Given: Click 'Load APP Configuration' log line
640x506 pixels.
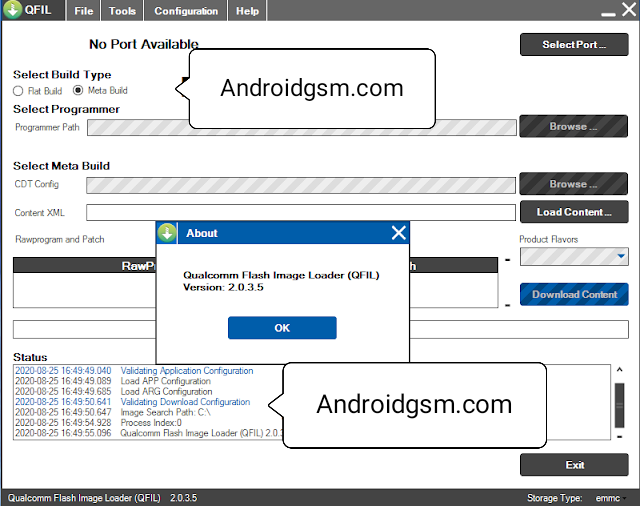Looking at the screenshot, I should (x=166, y=381).
